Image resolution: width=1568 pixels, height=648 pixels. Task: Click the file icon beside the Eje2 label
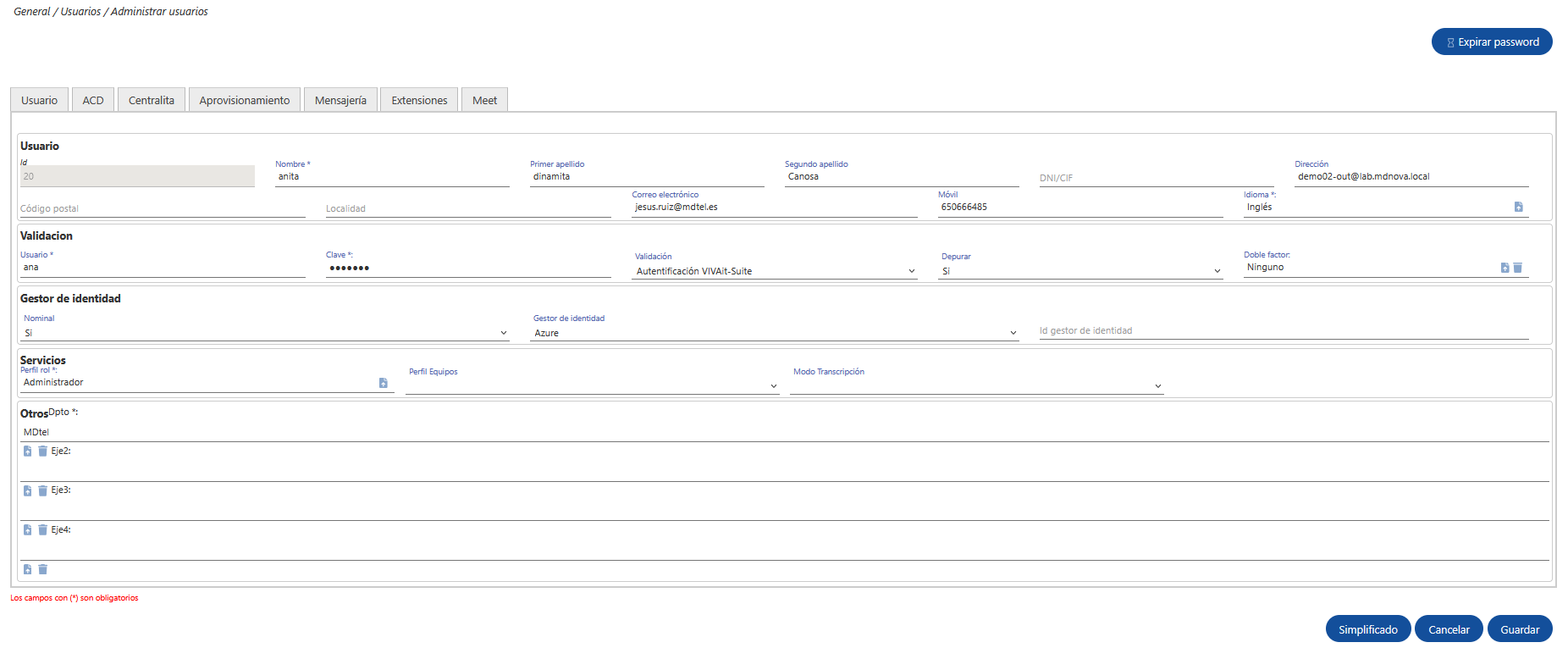(28, 451)
